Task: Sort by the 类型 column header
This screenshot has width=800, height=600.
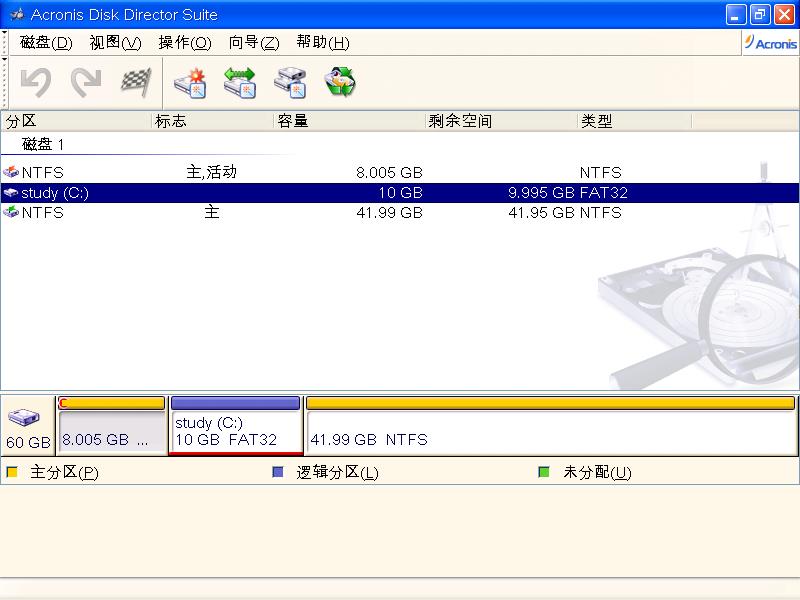Action: click(635, 121)
